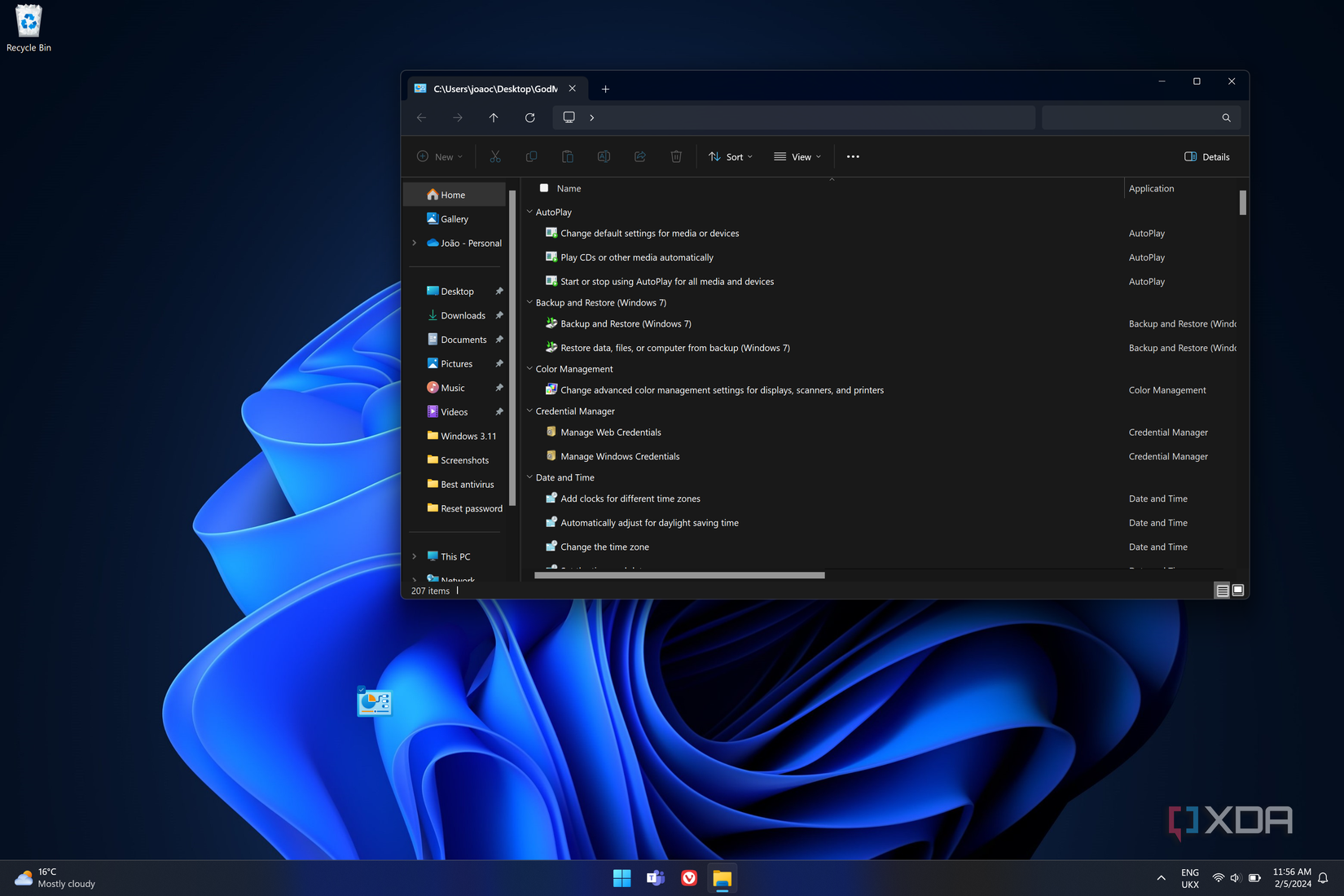Image resolution: width=1344 pixels, height=896 pixels.
Task: Check the select-all checkbox beside Name
Action: tap(544, 188)
